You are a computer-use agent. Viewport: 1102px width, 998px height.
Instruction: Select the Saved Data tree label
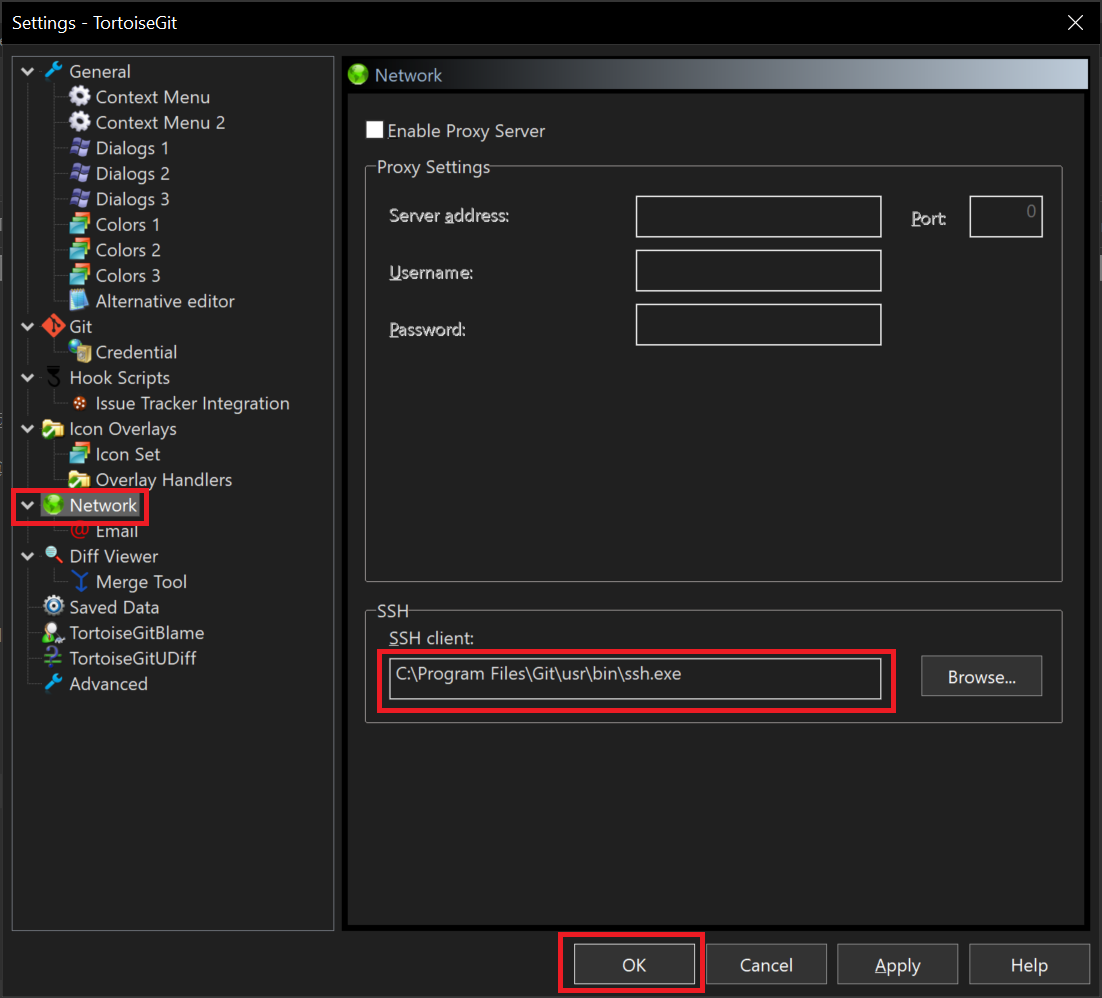(114, 607)
